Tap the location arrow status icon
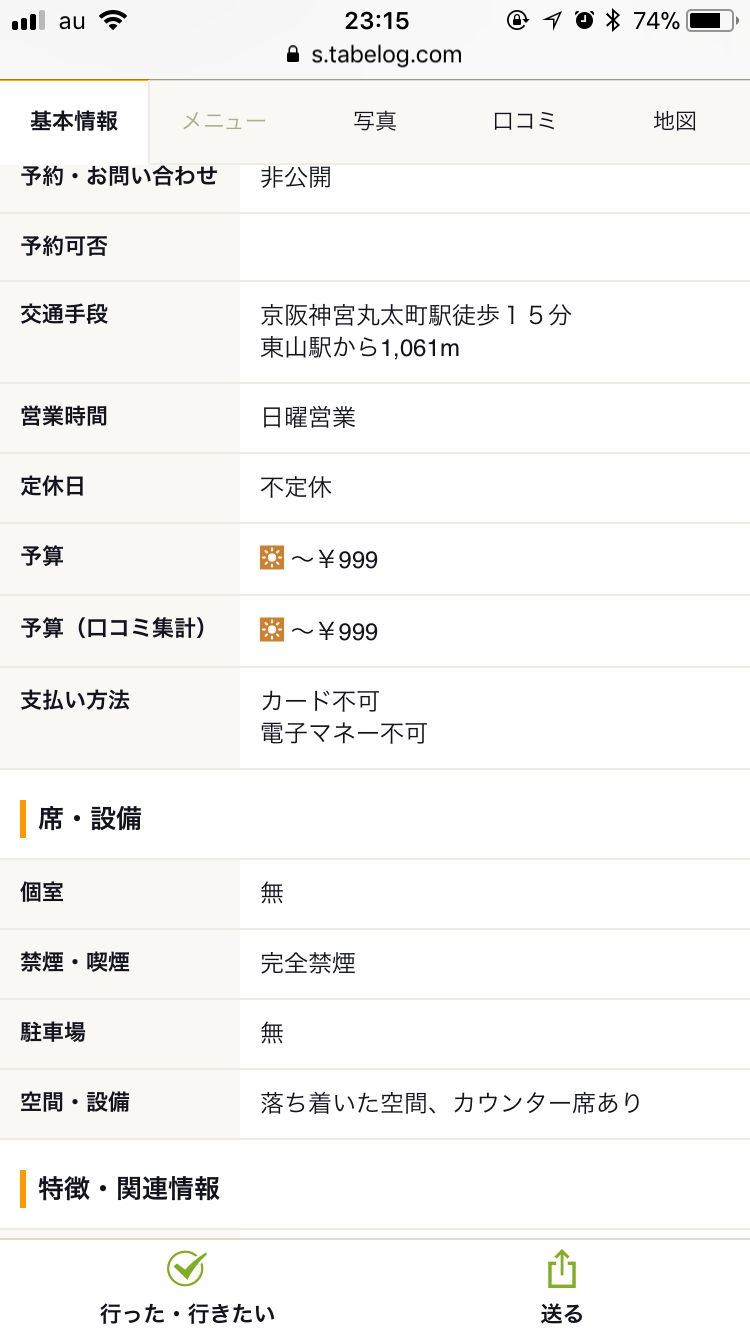This screenshot has width=750, height=1334. pos(552,20)
